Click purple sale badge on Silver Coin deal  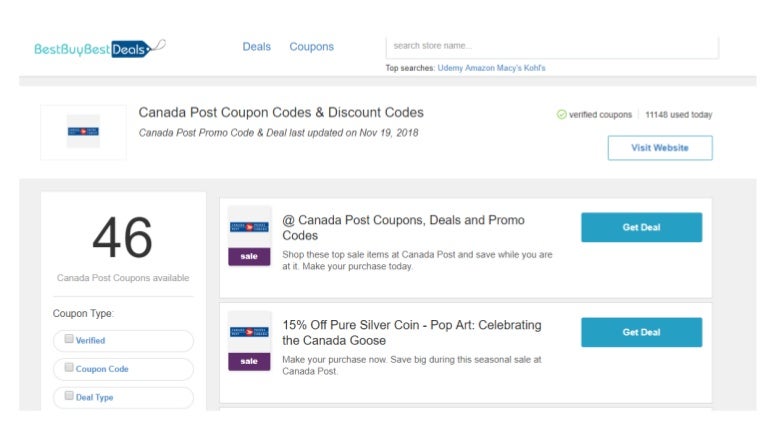tap(249, 361)
